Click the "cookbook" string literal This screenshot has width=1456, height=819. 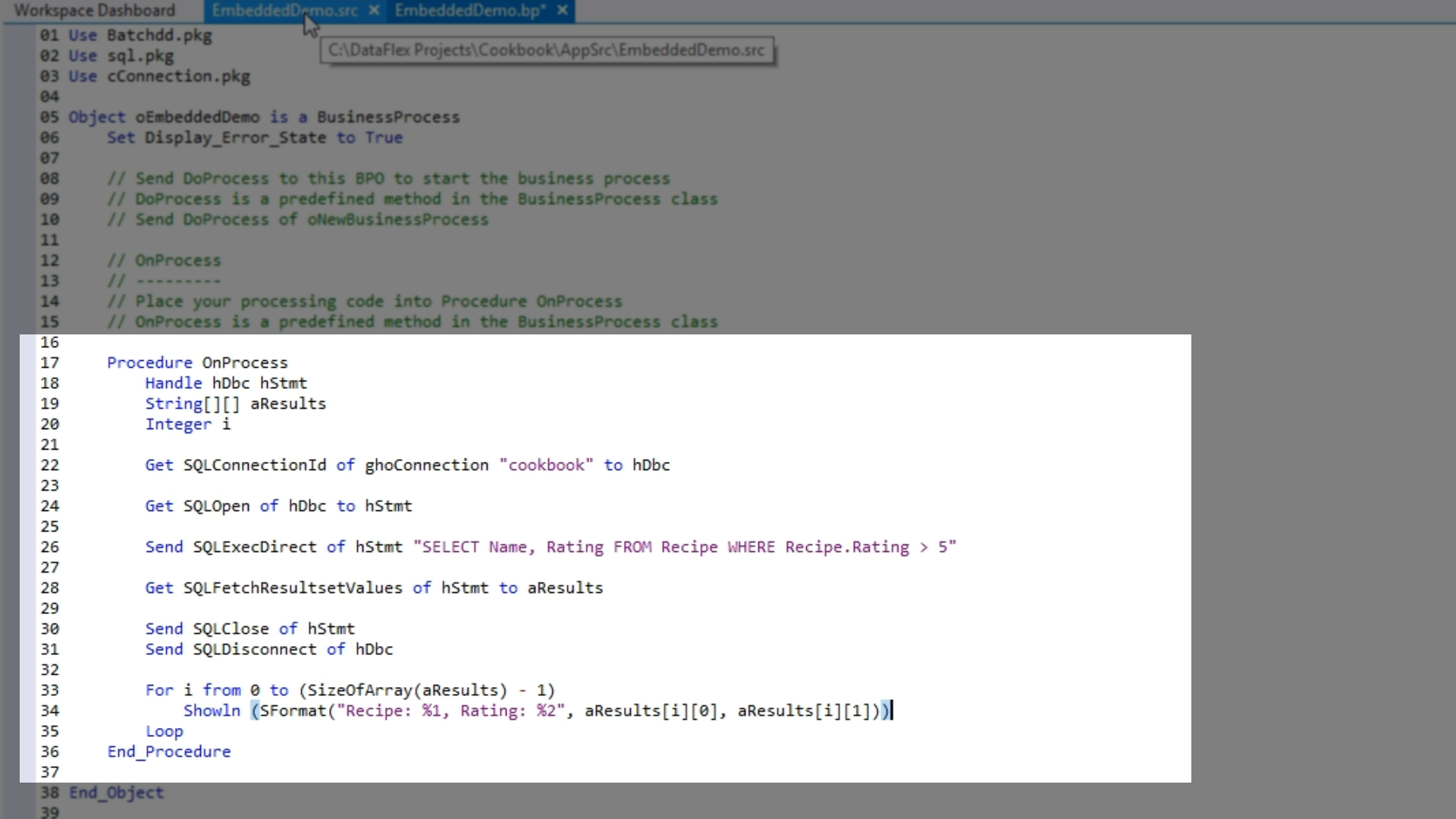(546, 465)
